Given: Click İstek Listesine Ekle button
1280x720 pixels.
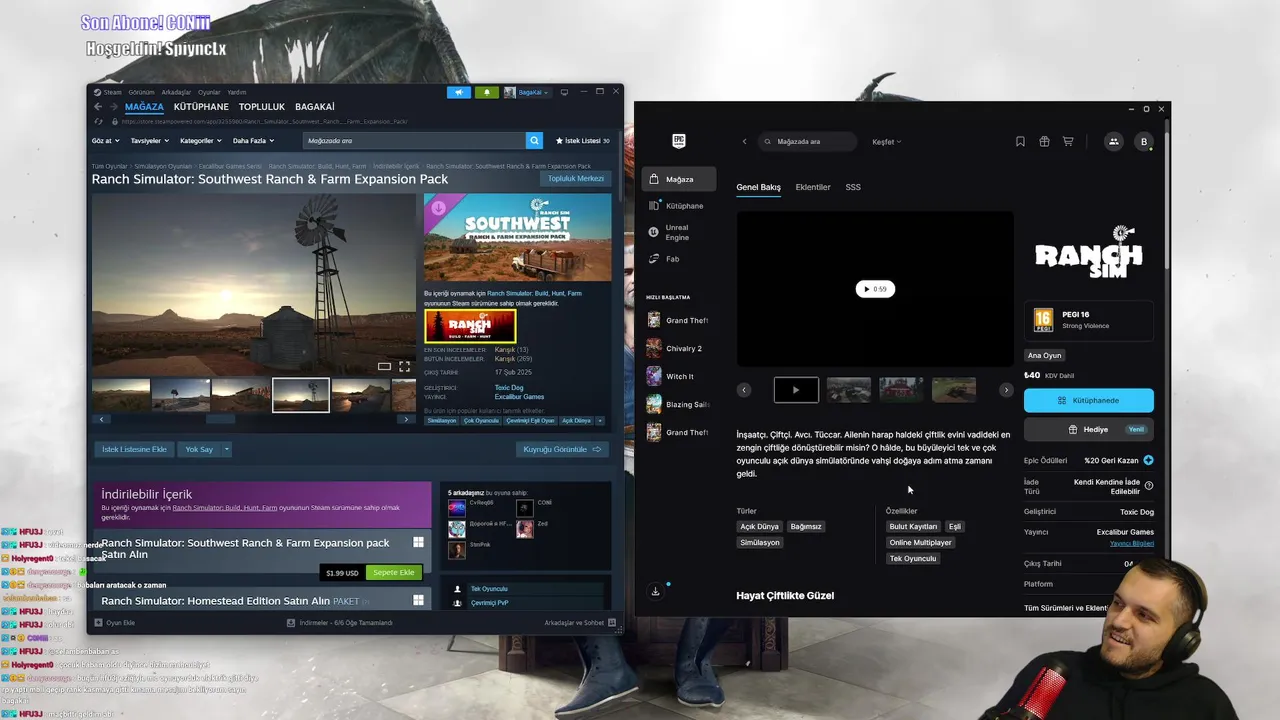Looking at the screenshot, I should [134, 449].
